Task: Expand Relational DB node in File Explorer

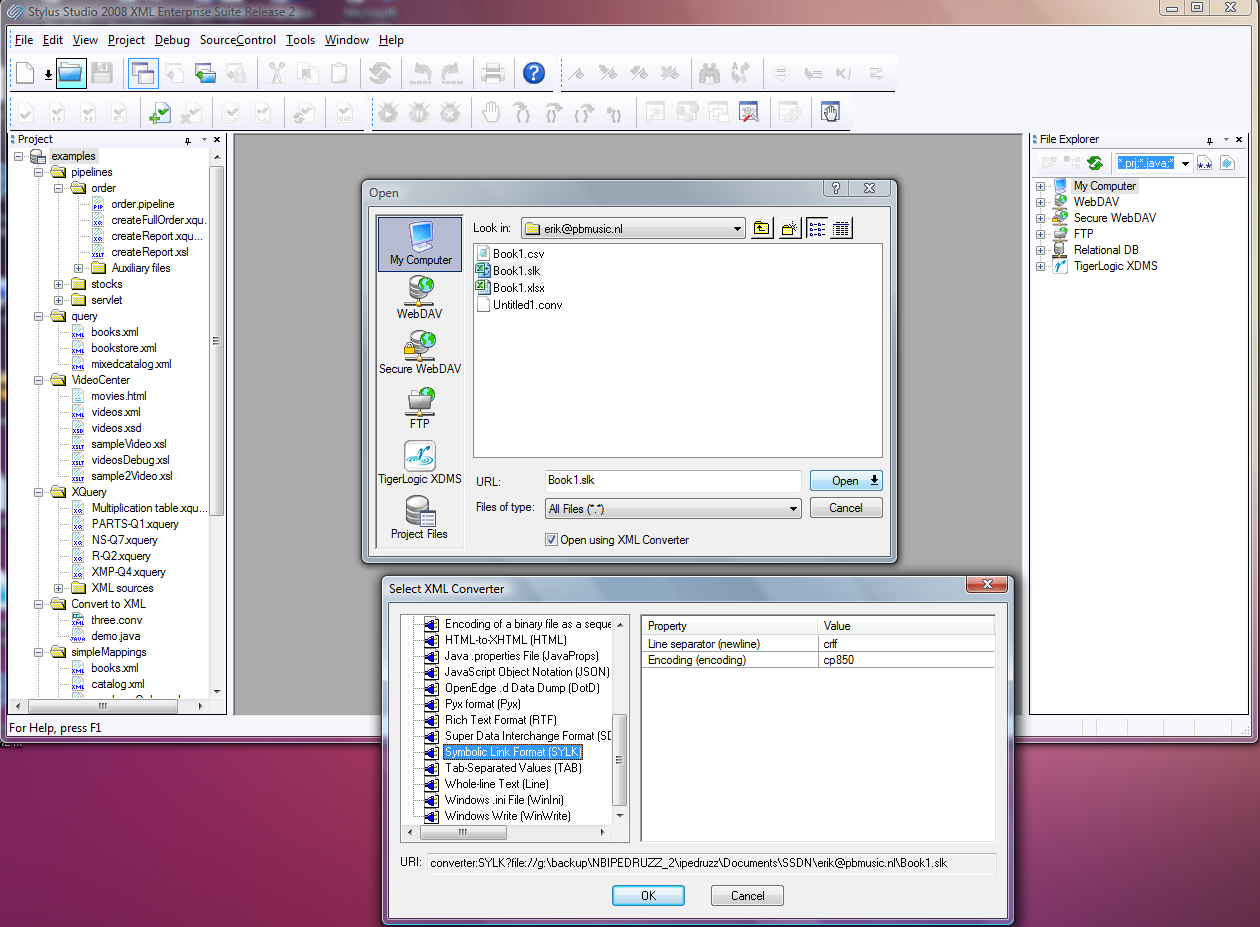Action: tap(1041, 250)
